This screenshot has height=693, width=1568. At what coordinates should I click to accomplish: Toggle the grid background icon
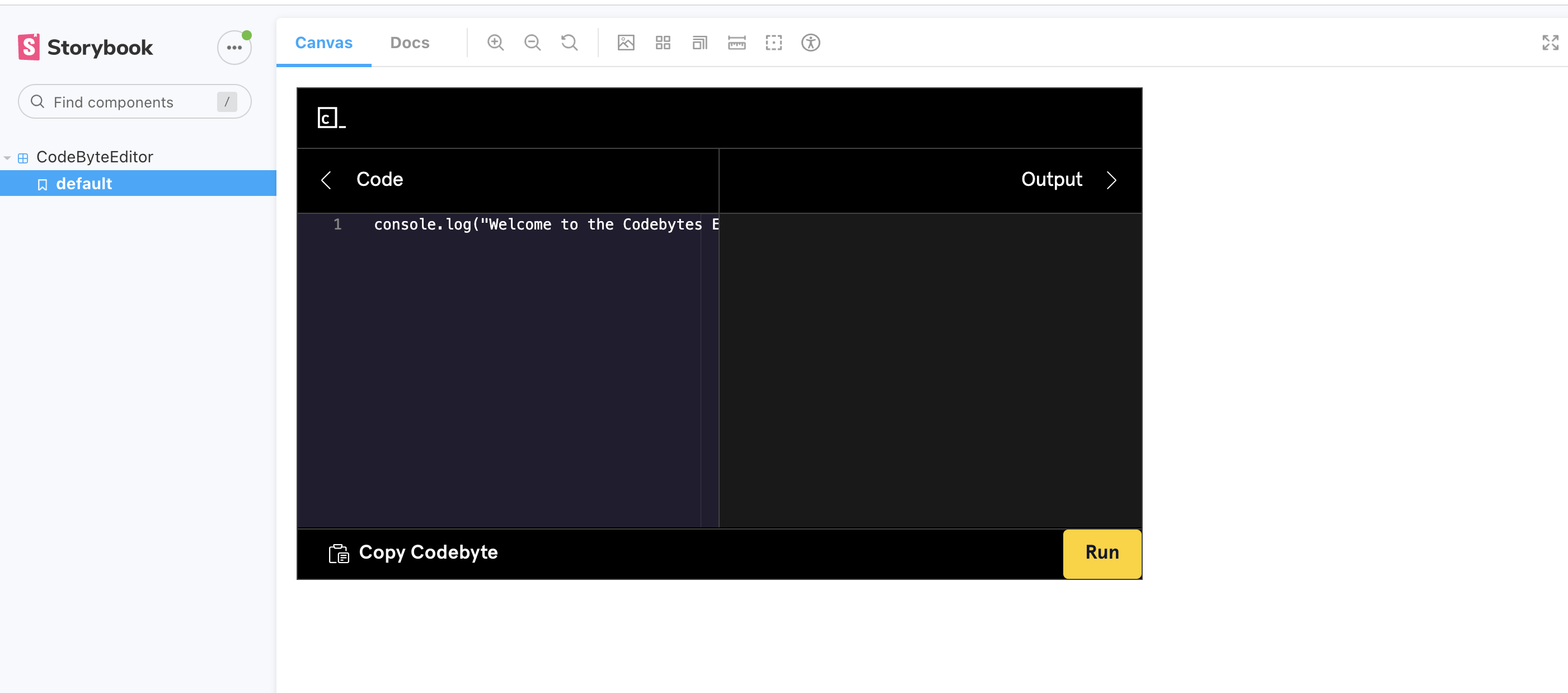pyautogui.click(x=663, y=43)
